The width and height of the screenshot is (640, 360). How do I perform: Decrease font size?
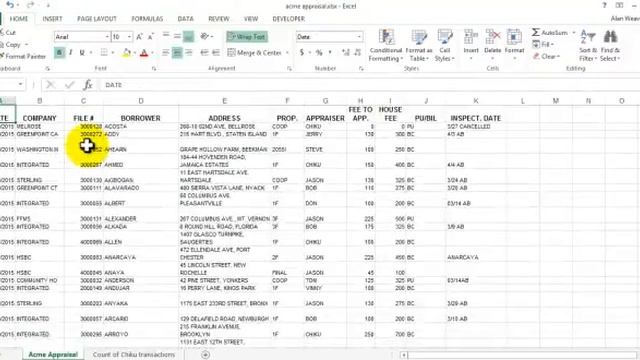151,37
